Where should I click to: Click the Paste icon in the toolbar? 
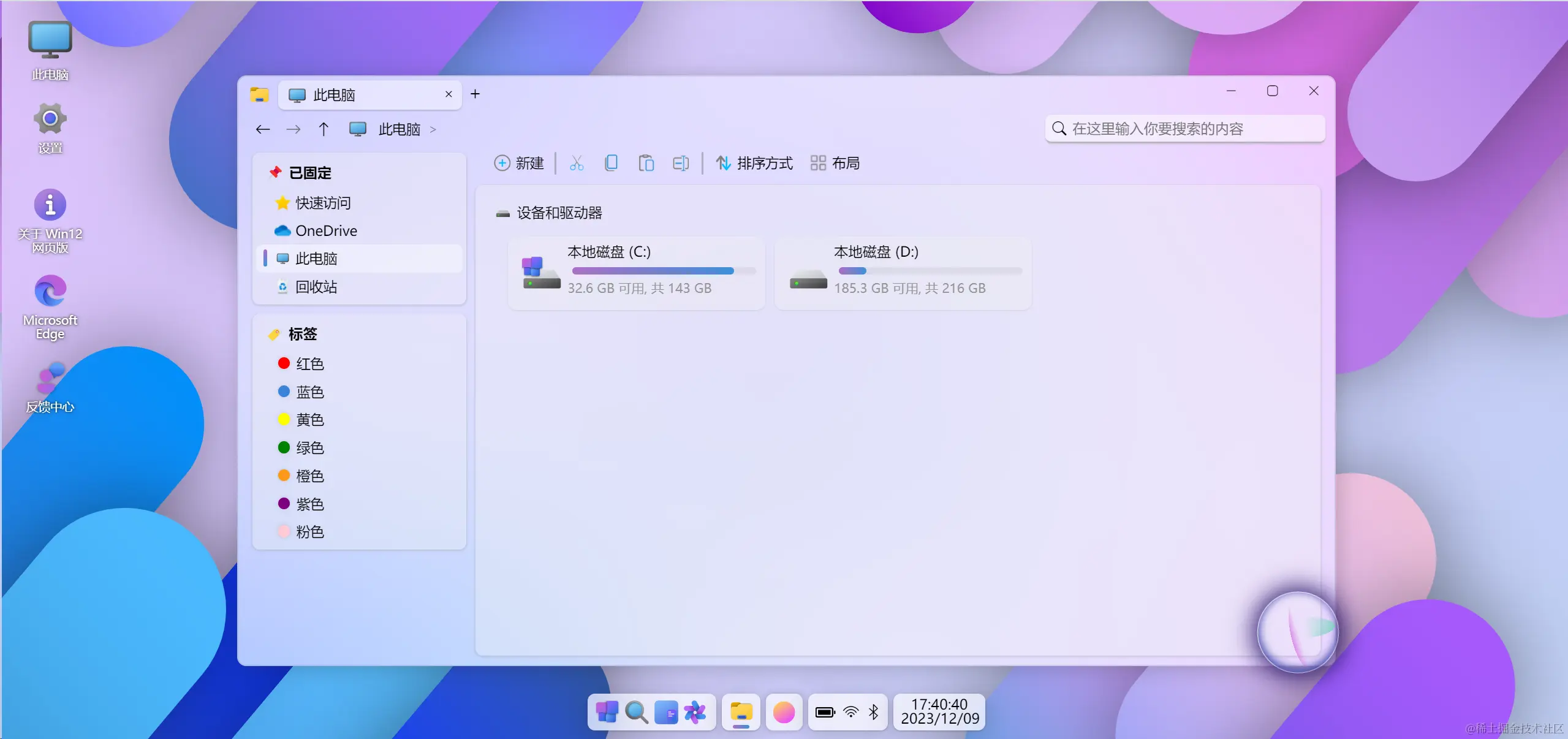(x=646, y=162)
